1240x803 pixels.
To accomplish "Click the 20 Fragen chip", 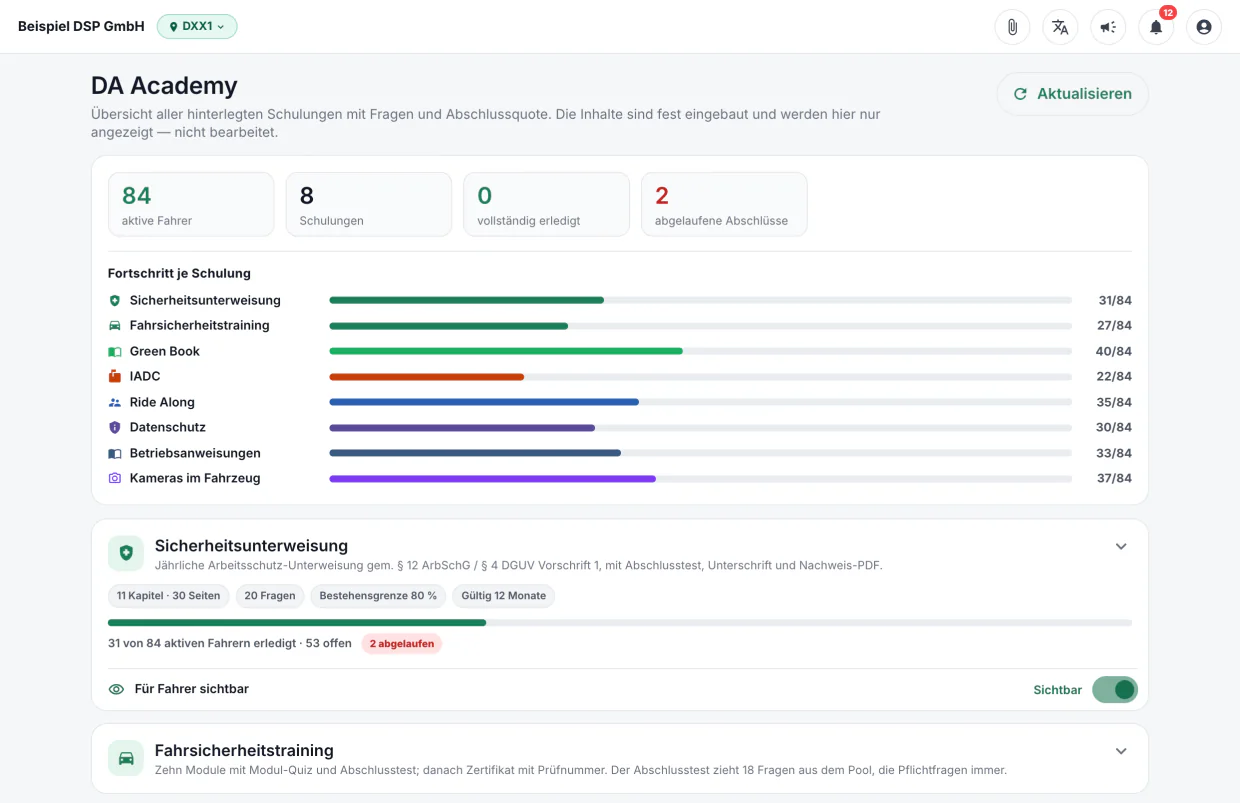I will pos(270,596).
